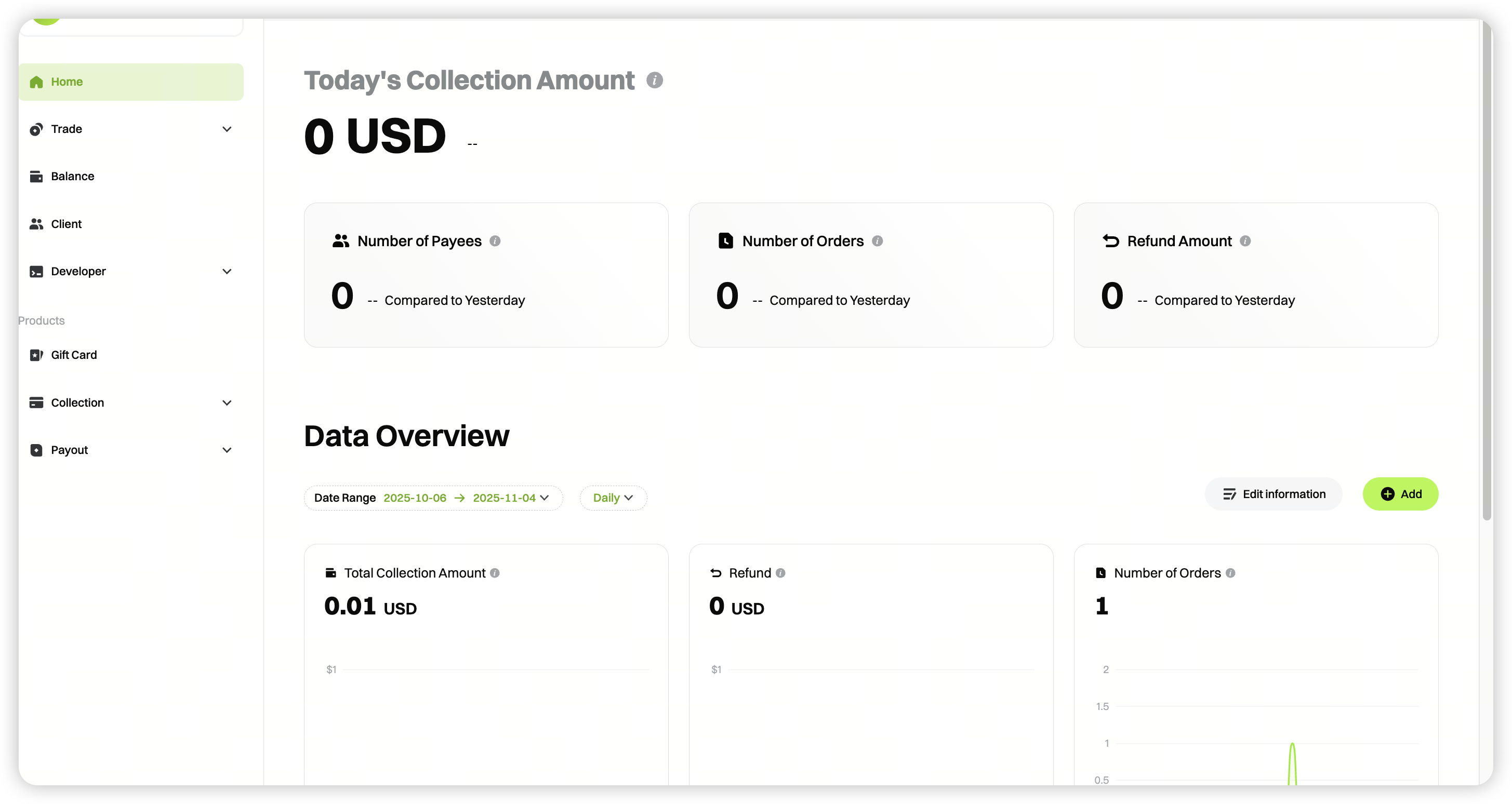Click the Edit information button
This screenshot has height=804, width=1512.
[1273, 494]
